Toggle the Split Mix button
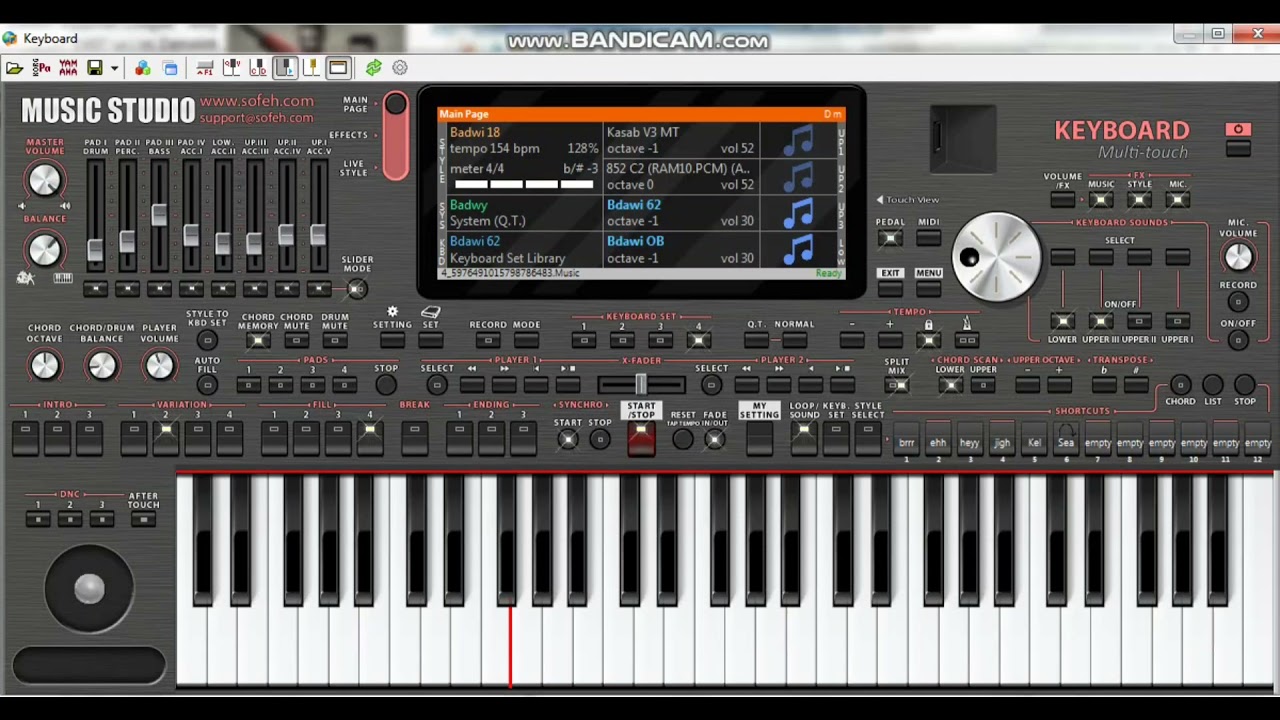The height and width of the screenshot is (720, 1280). (x=897, y=385)
